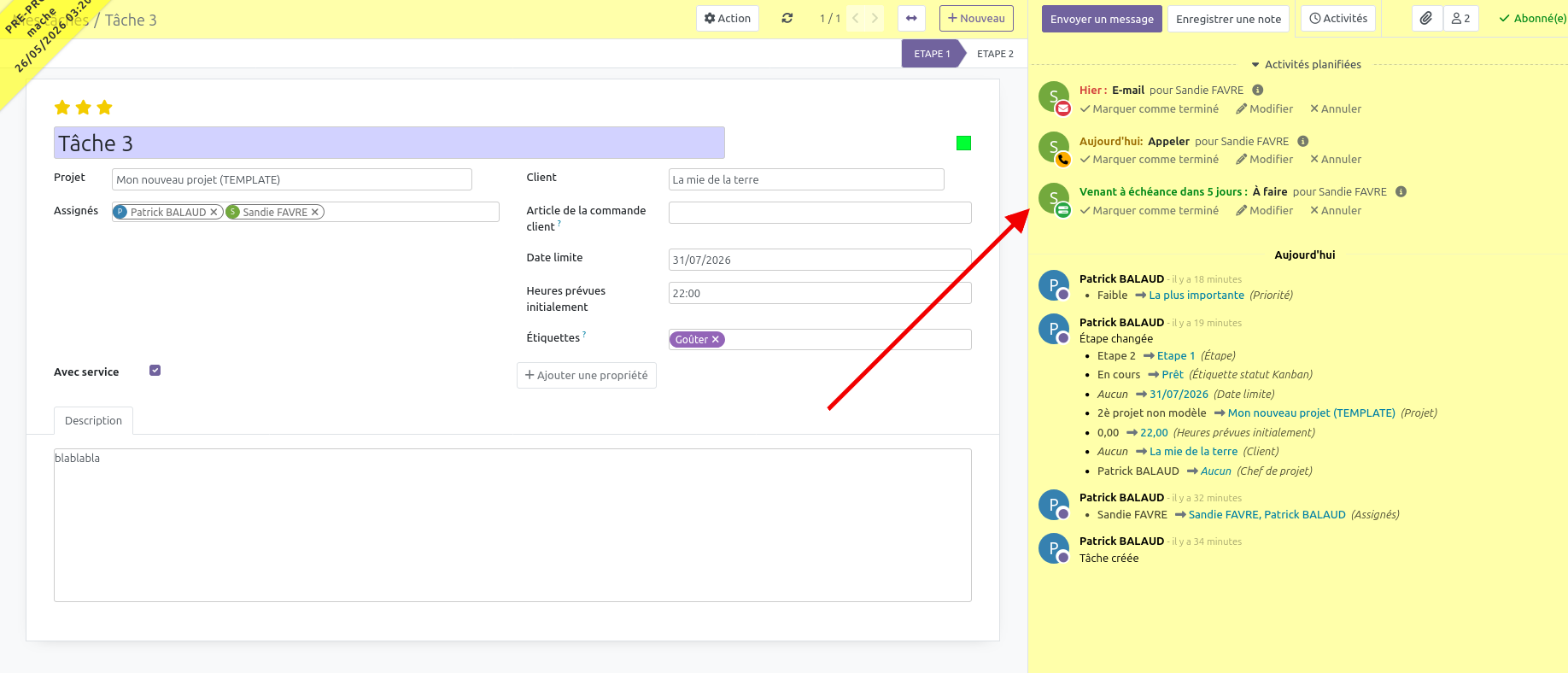Remove the Goûter tag
The image size is (1568, 673).
[x=716, y=340]
